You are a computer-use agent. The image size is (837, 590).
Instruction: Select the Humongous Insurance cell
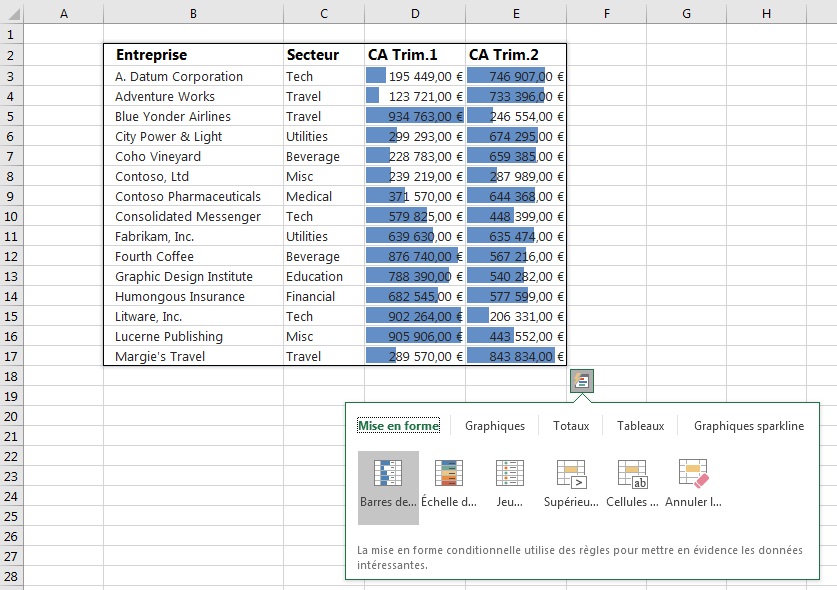click(193, 296)
